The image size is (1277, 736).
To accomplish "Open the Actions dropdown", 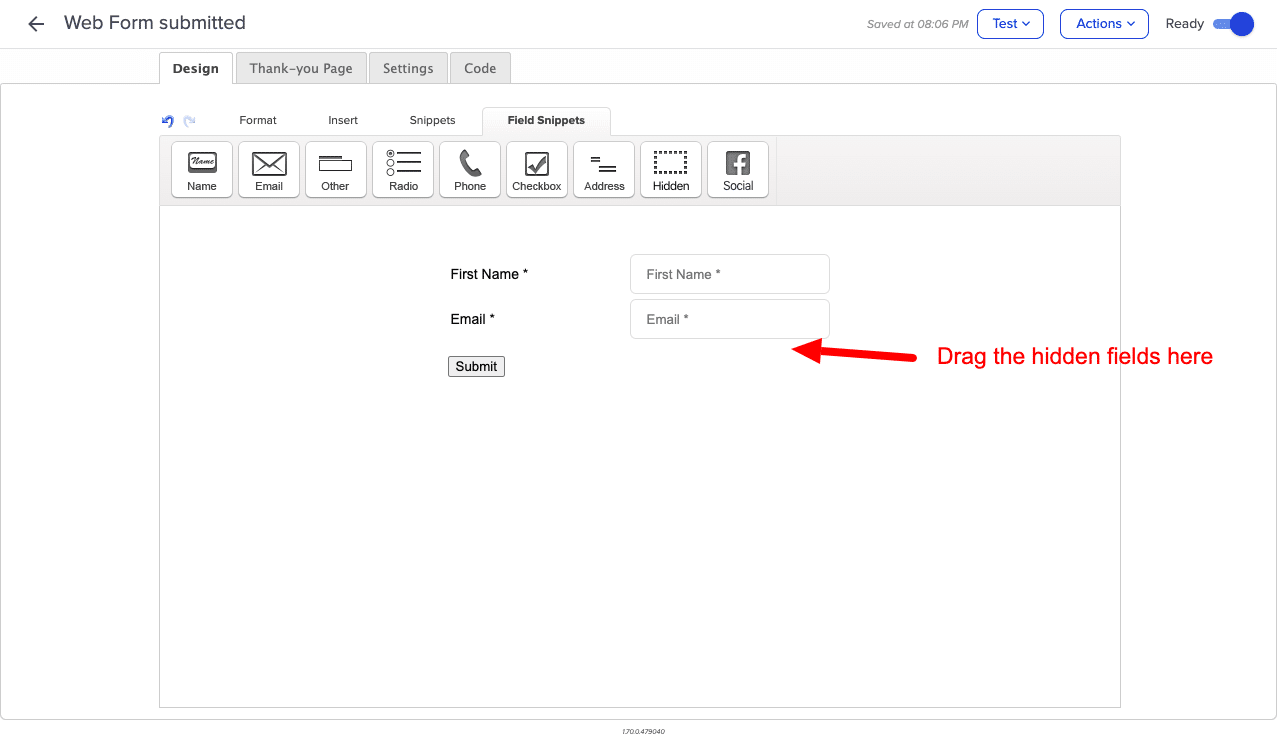I will (x=1103, y=23).
